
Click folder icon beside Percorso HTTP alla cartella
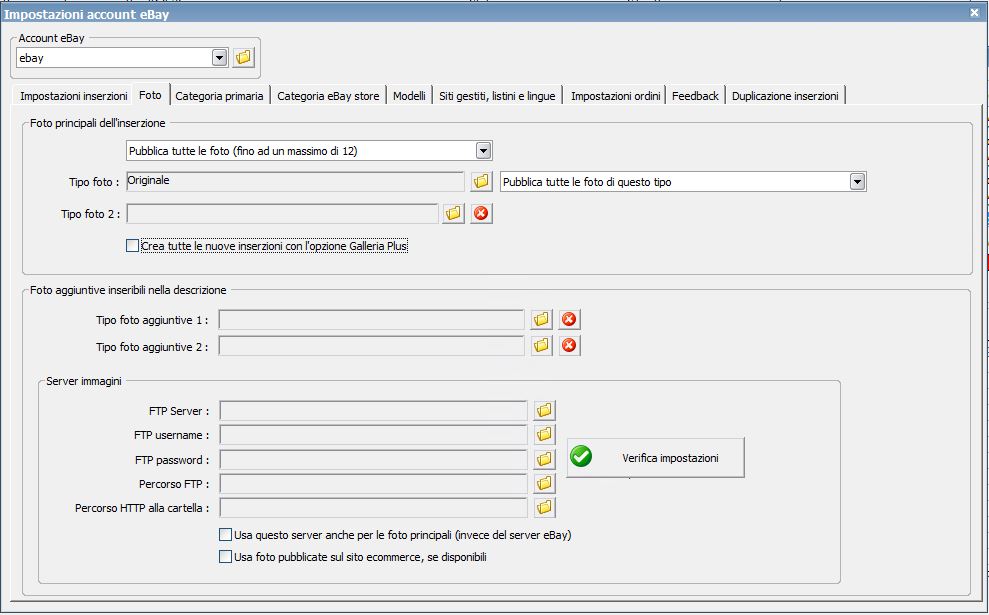click(544, 507)
